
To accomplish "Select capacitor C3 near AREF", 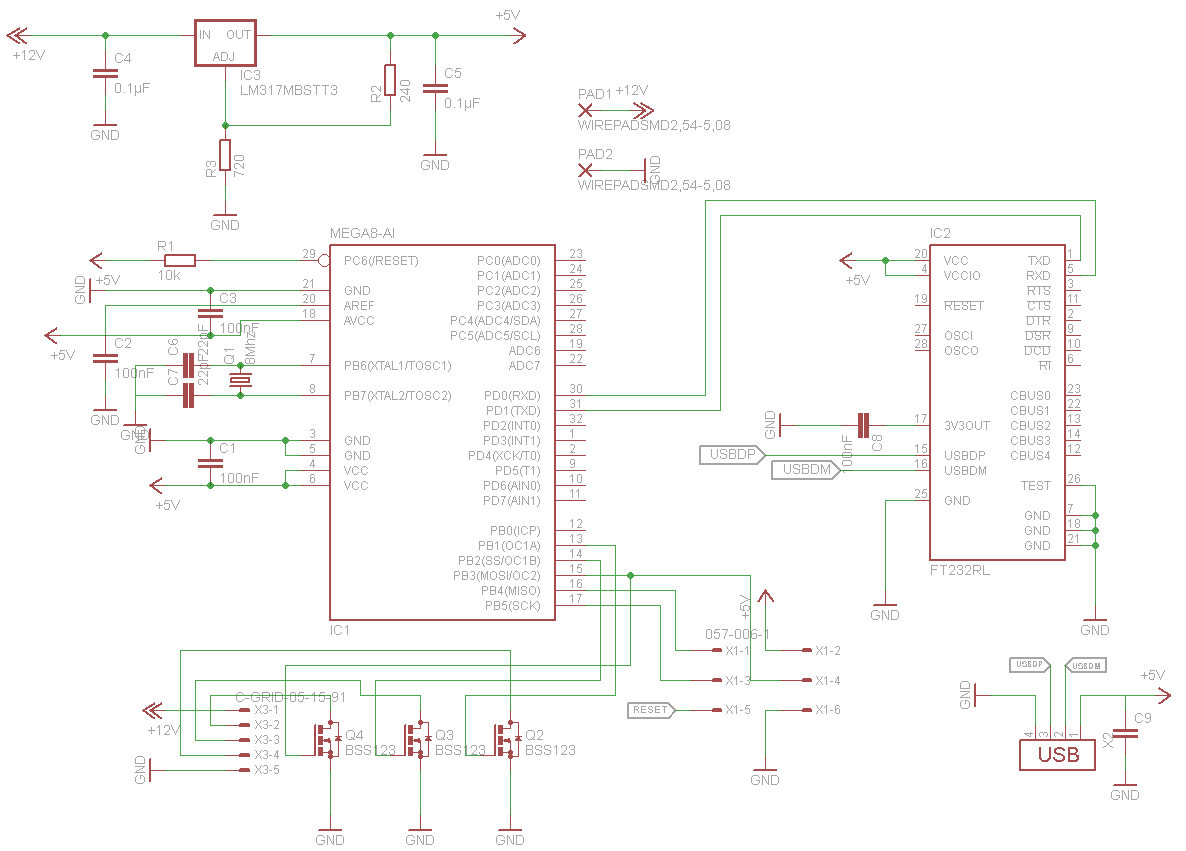I will (x=210, y=313).
